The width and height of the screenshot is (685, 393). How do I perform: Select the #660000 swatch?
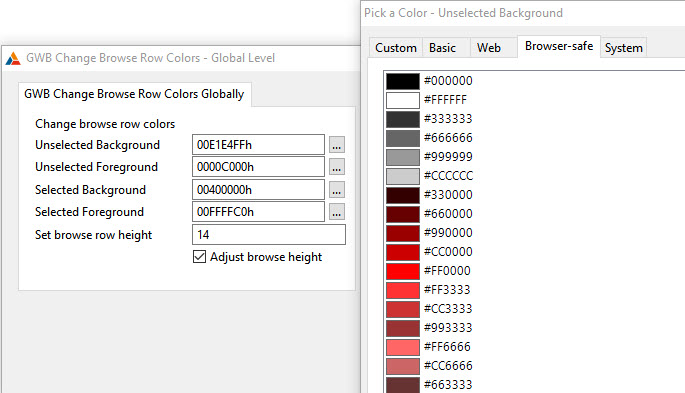click(403, 214)
